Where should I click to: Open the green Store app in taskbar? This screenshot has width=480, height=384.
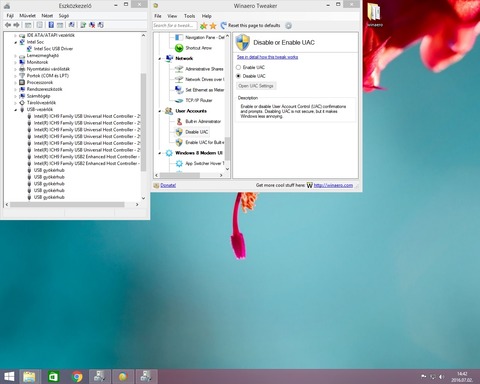pyautogui.click(x=53, y=377)
